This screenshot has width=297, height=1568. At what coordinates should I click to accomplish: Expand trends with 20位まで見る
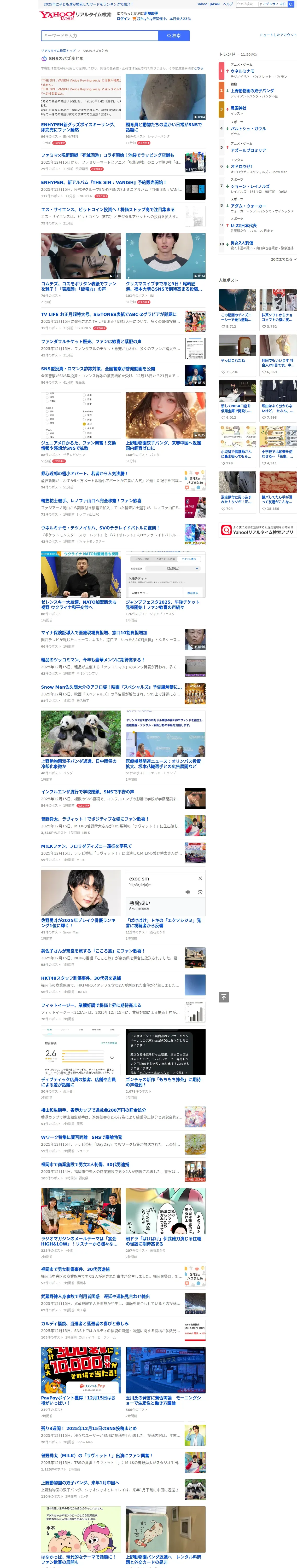(x=284, y=259)
